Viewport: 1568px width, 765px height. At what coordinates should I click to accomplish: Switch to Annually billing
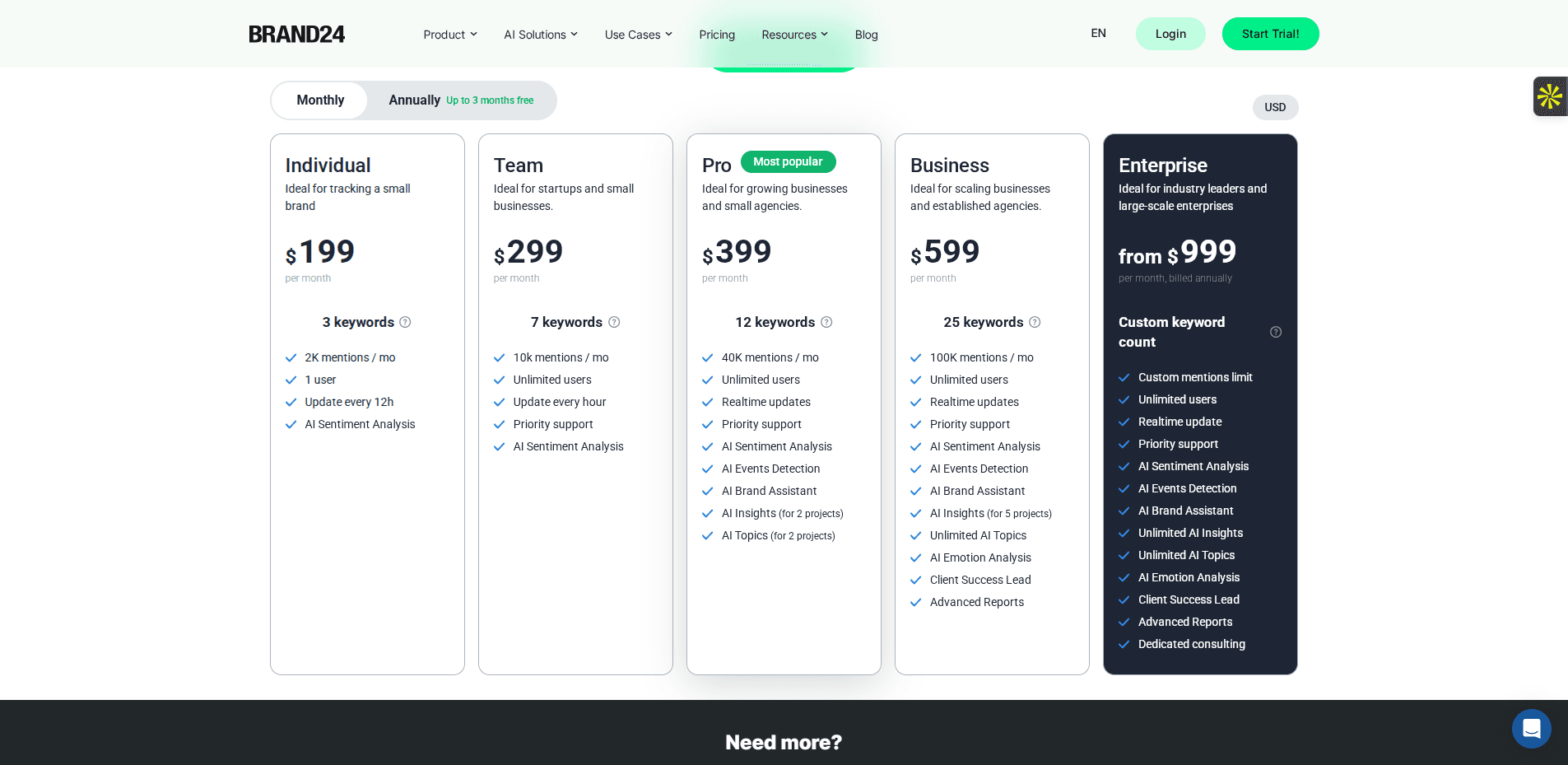(460, 100)
